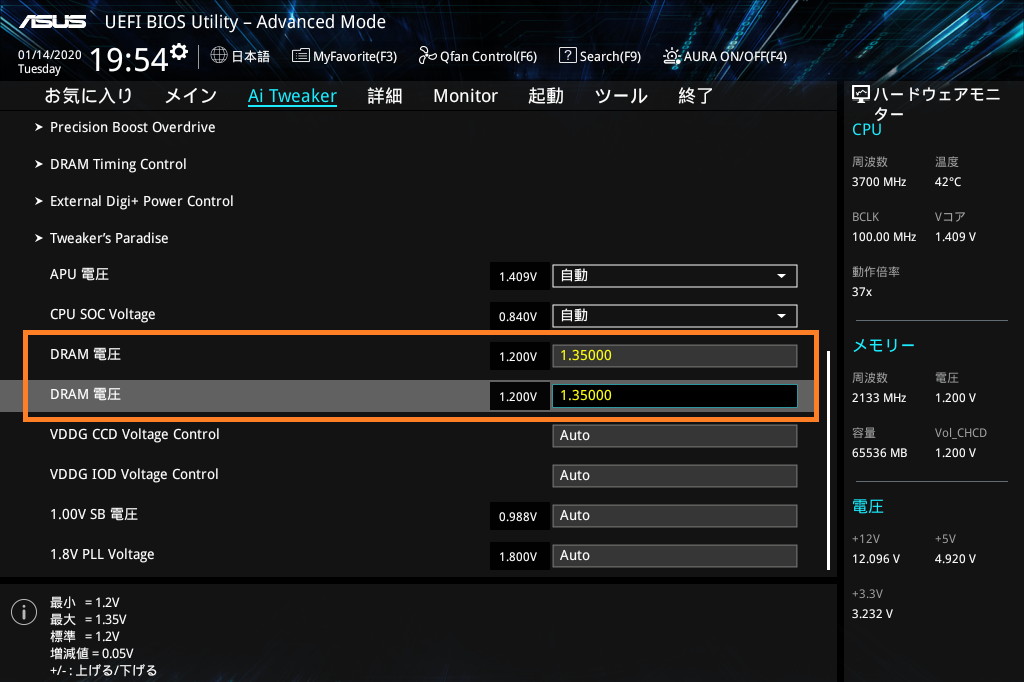Click the hardware monitor screen icon
The image size is (1024, 682).
[x=861, y=95]
